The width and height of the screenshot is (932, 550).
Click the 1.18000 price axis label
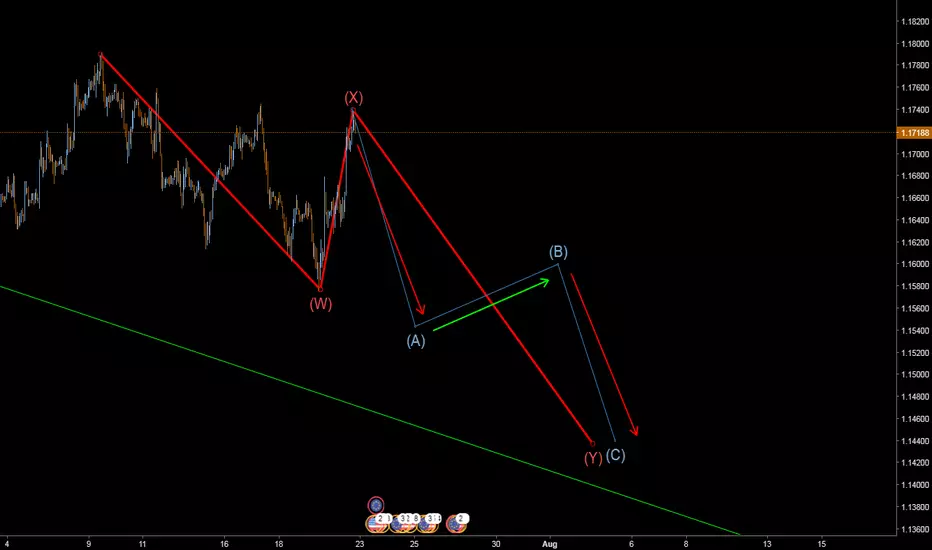point(915,44)
